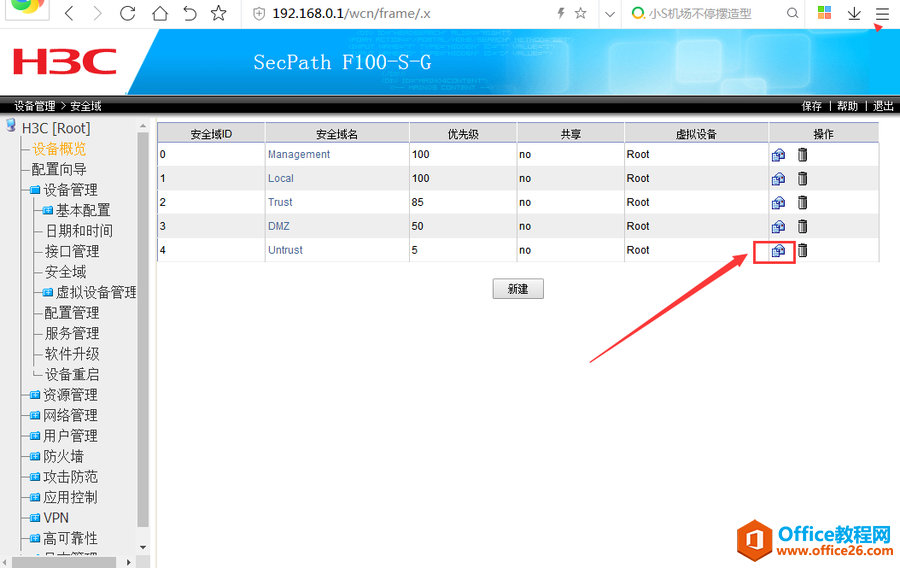Open the DMZ zone link
Screen dimensions: 900x568
point(279,226)
